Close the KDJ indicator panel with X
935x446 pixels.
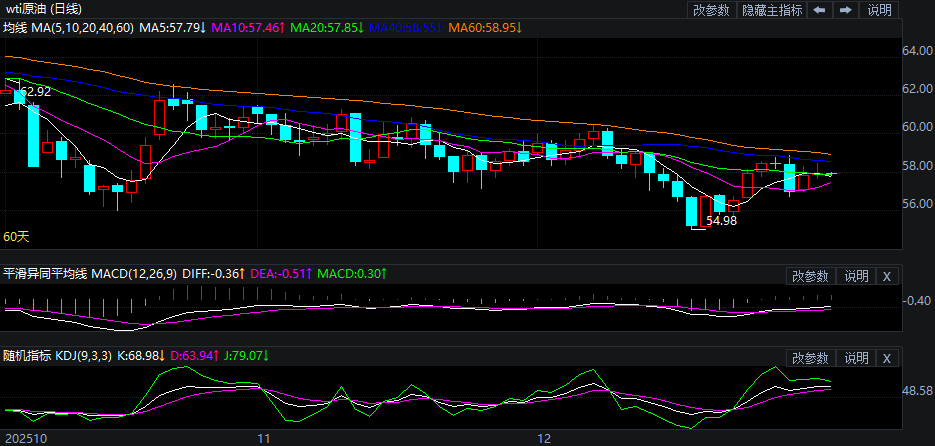point(887,358)
